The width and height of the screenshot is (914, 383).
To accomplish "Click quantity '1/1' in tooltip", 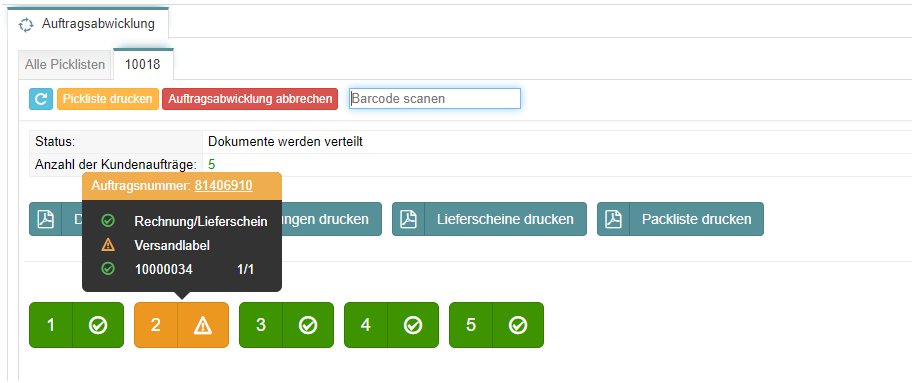I will [x=245, y=269].
